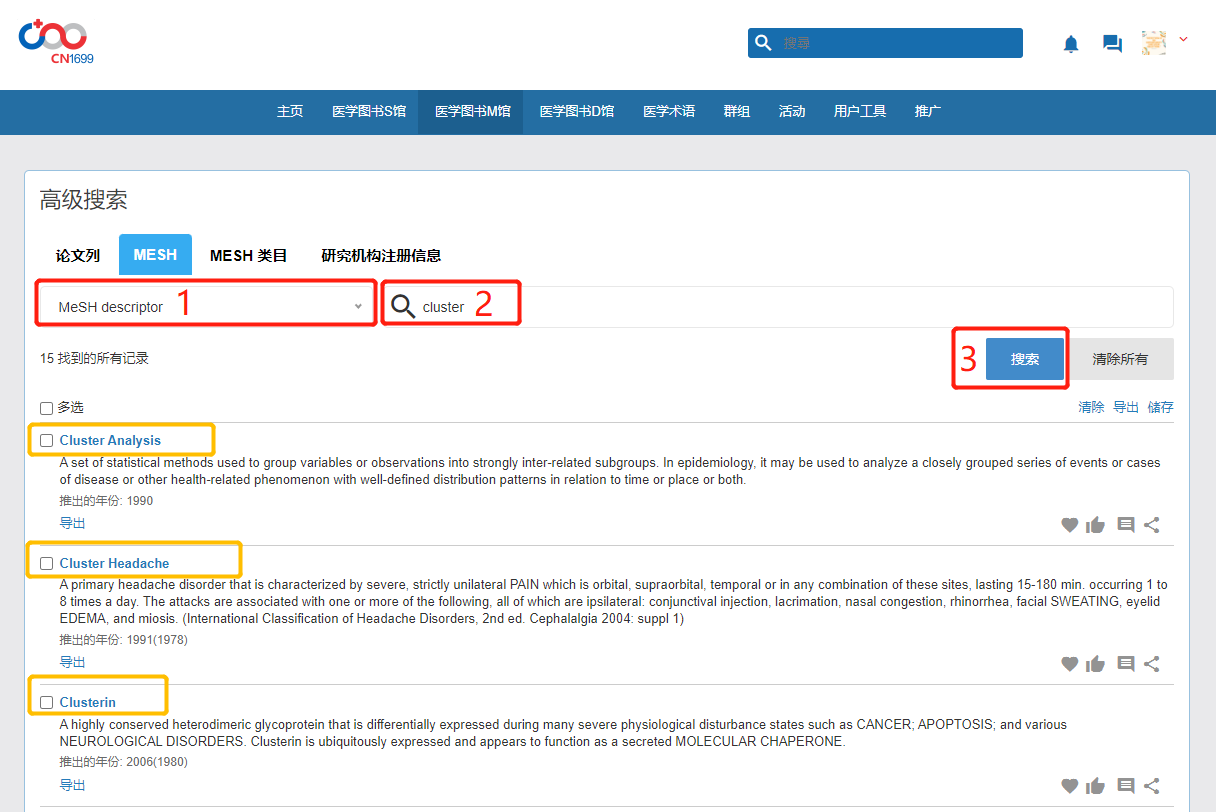Expand the user avatar menu arrow
This screenshot has height=812, width=1216.
click(x=1183, y=40)
